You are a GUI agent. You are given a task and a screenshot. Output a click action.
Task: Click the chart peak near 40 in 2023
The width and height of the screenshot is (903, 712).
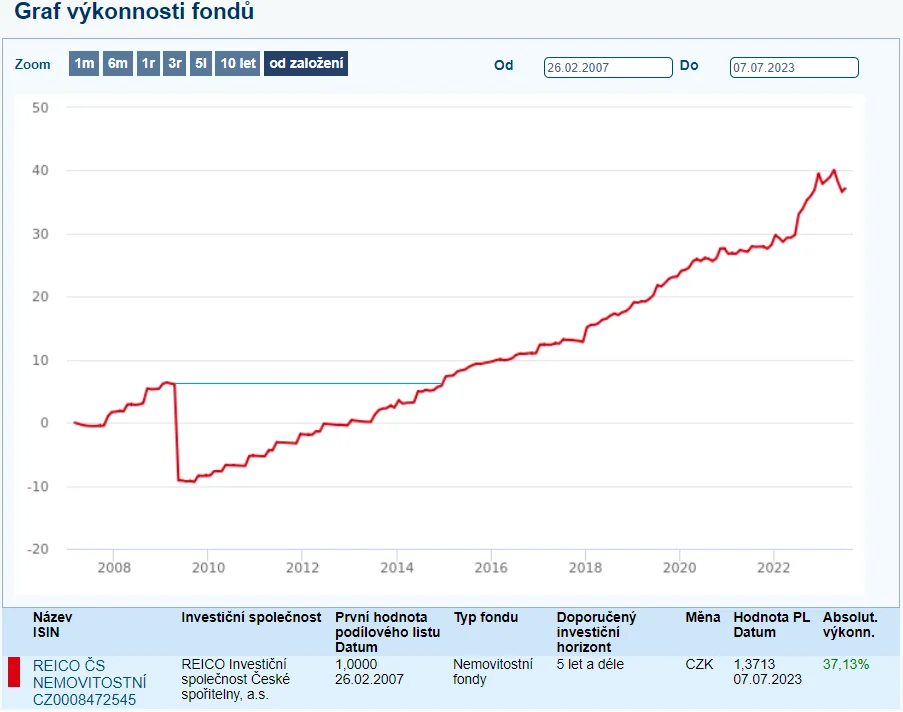point(833,171)
